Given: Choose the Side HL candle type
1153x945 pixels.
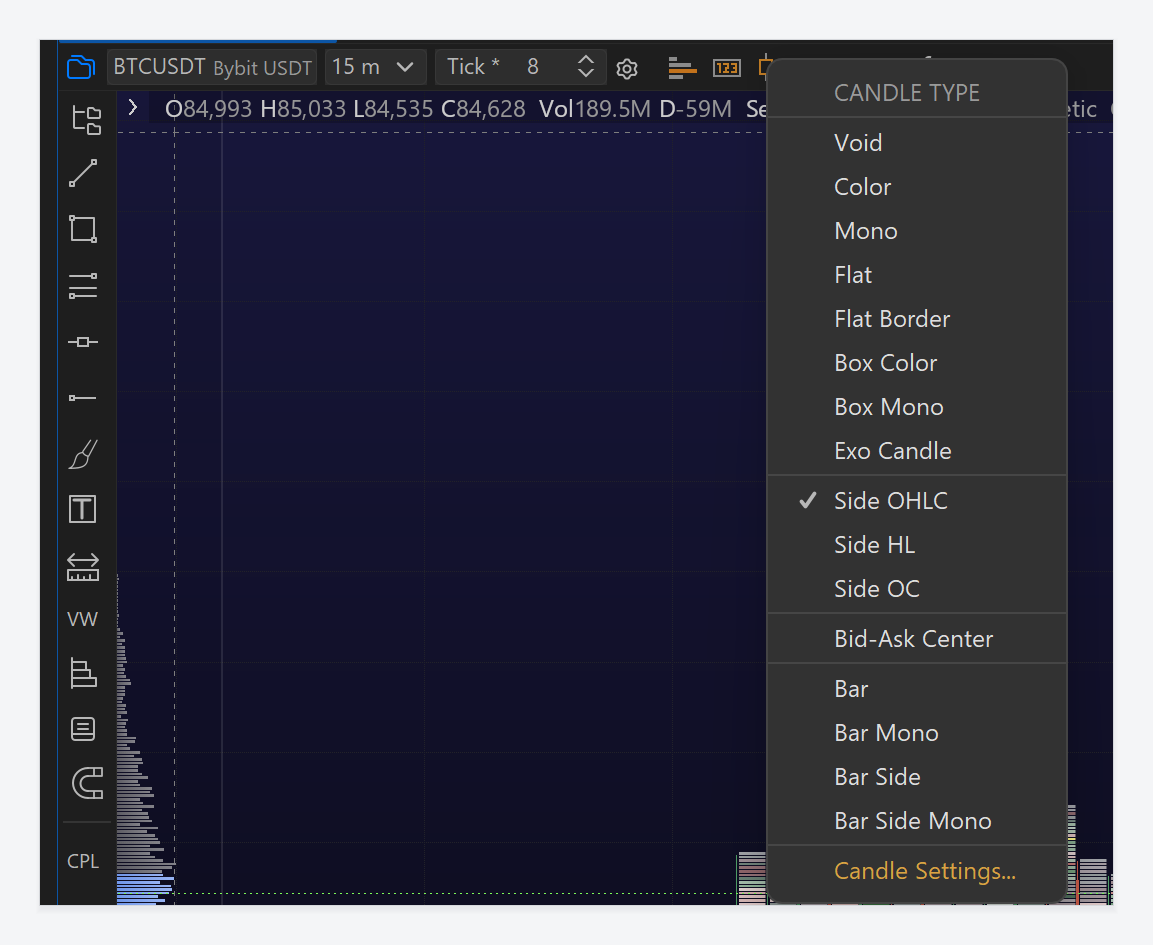Looking at the screenshot, I should coord(917,545).
